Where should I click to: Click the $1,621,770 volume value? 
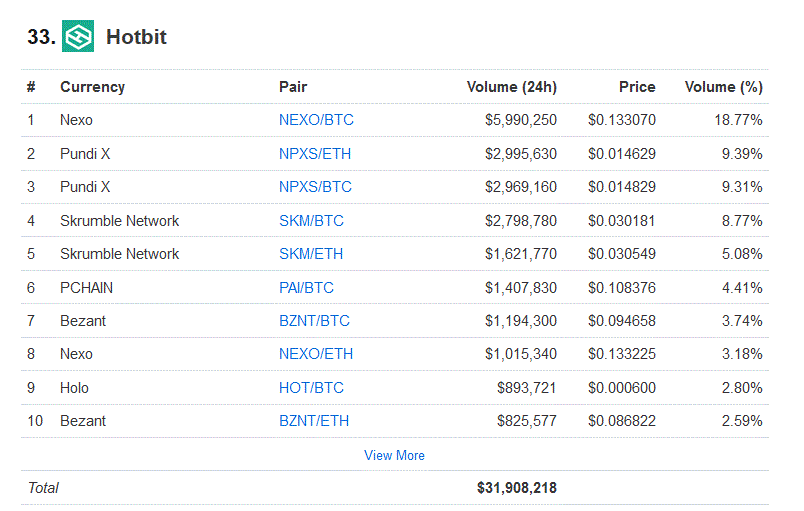pyautogui.click(x=521, y=254)
